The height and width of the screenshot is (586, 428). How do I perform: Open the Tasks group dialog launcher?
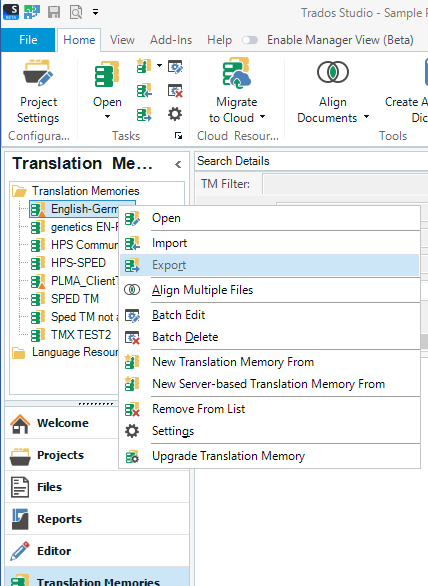(x=179, y=136)
